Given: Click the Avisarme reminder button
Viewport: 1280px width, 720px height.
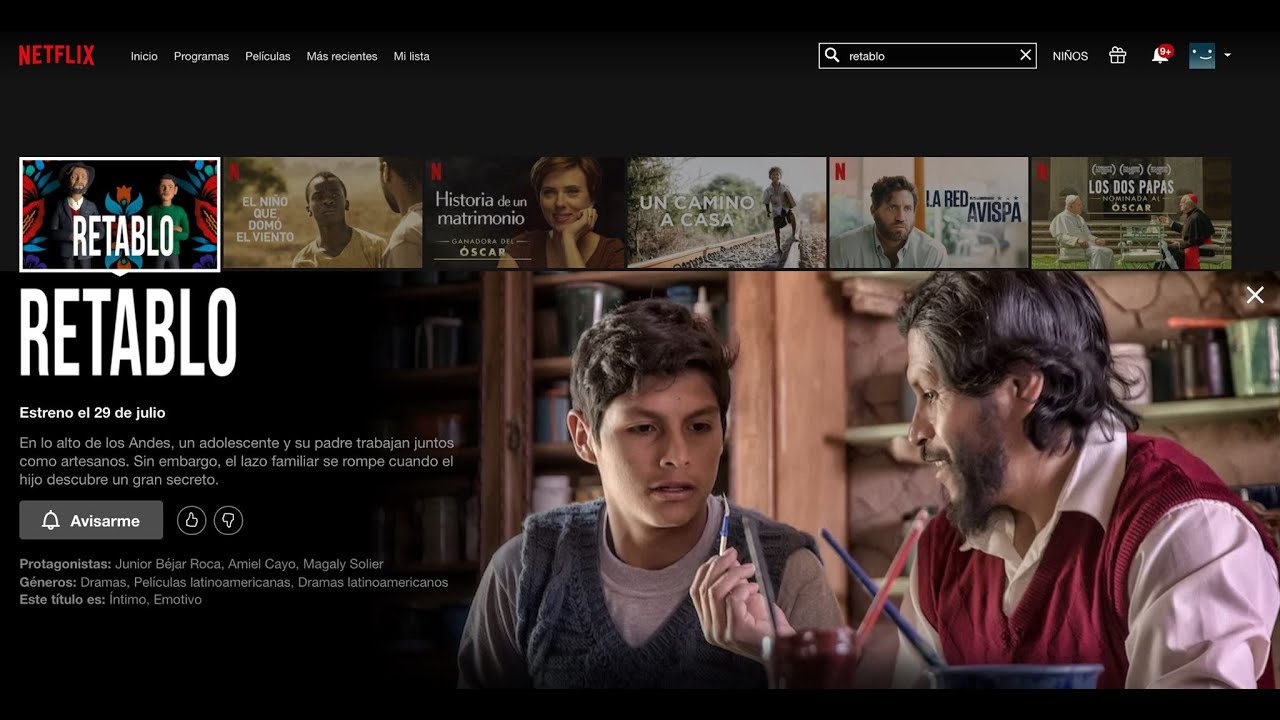Looking at the screenshot, I should pos(91,520).
